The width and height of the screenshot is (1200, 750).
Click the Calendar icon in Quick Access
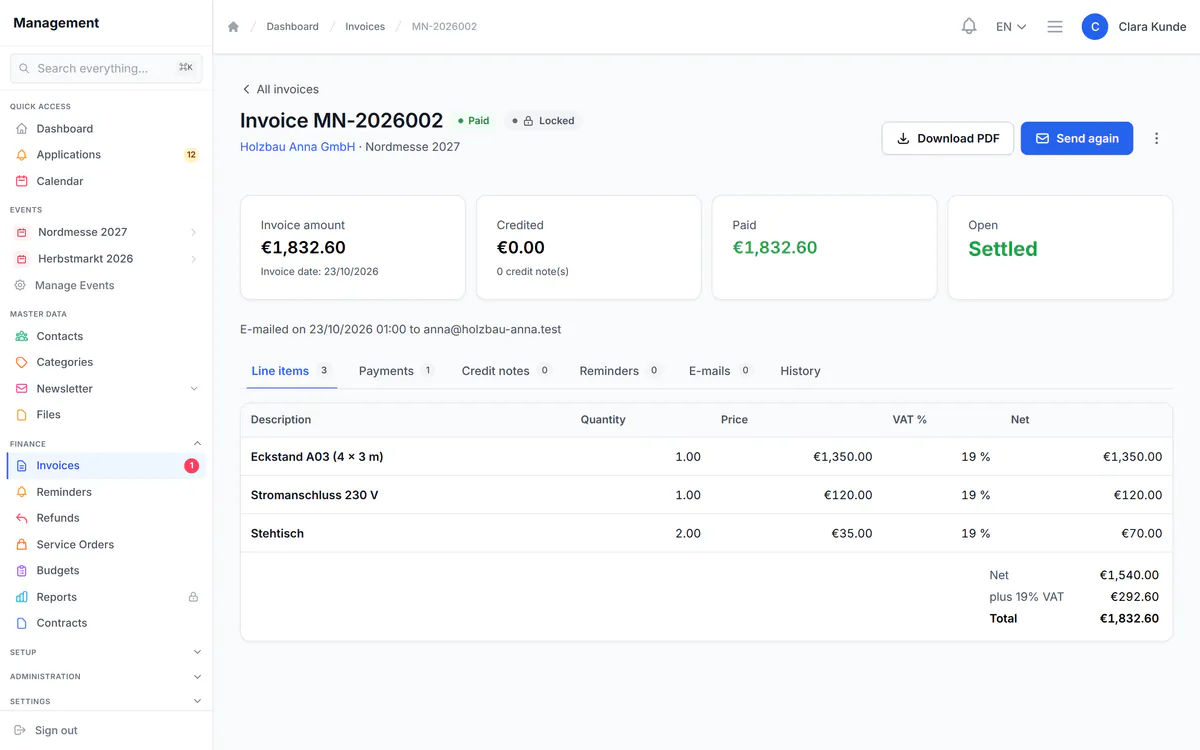tap(22, 181)
